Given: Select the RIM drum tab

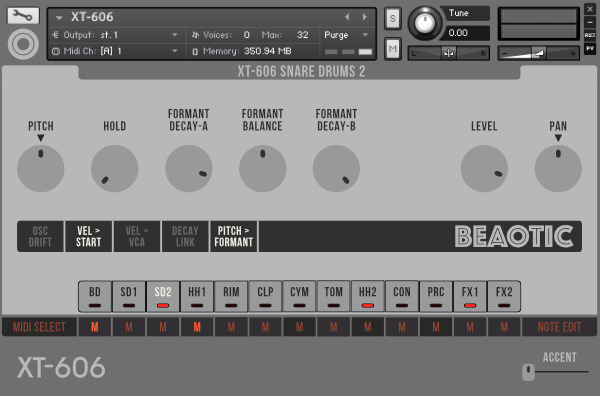Looking at the screenshot, I should pos(231,297).
